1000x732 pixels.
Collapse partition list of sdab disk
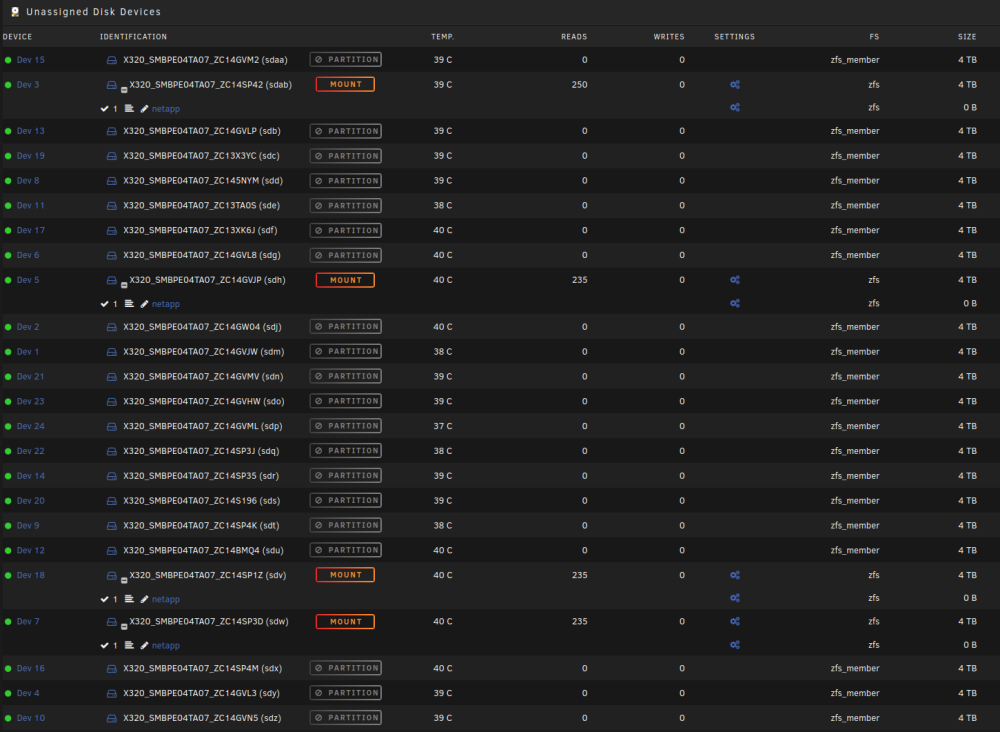tap(124, 90)
